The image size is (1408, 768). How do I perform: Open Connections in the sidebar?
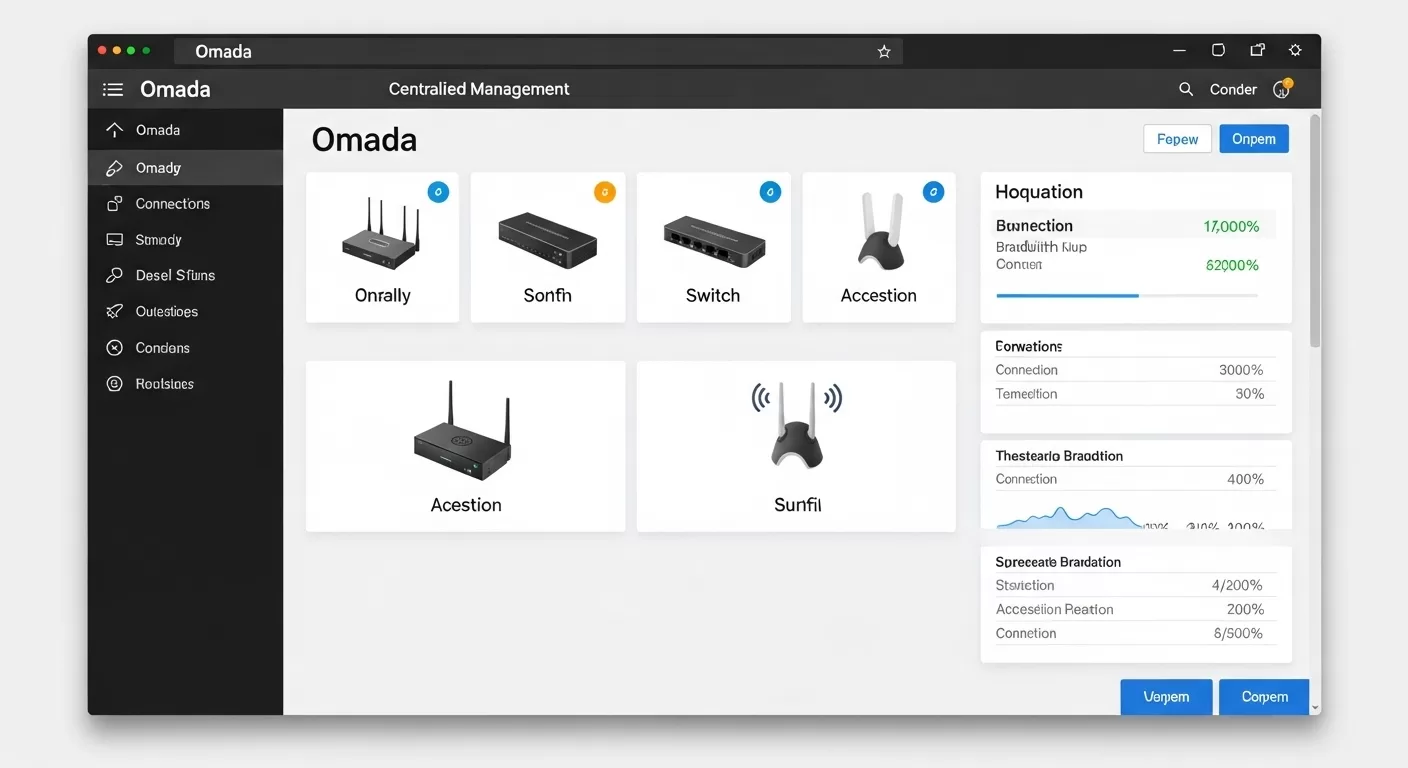[185, 204]
